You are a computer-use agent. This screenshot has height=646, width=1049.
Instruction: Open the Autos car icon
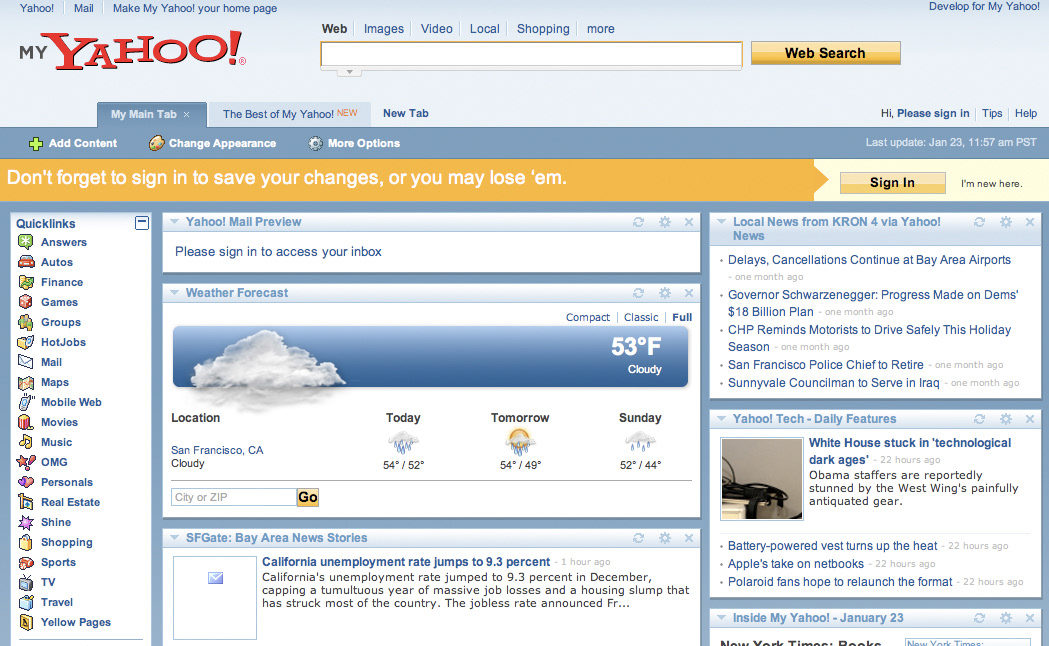[25, 262]
